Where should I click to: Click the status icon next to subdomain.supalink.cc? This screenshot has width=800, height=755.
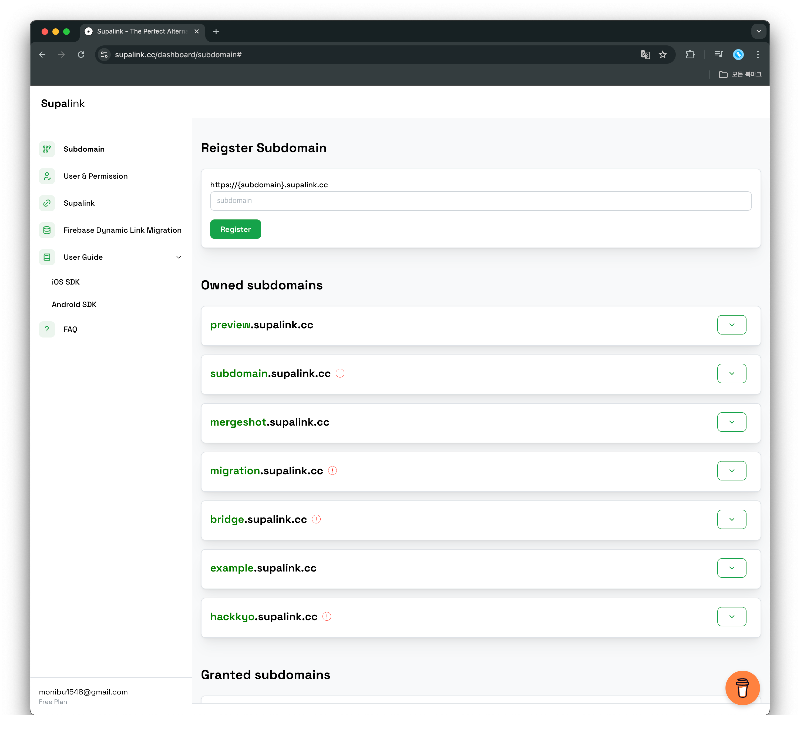click(x=340, y=373)
